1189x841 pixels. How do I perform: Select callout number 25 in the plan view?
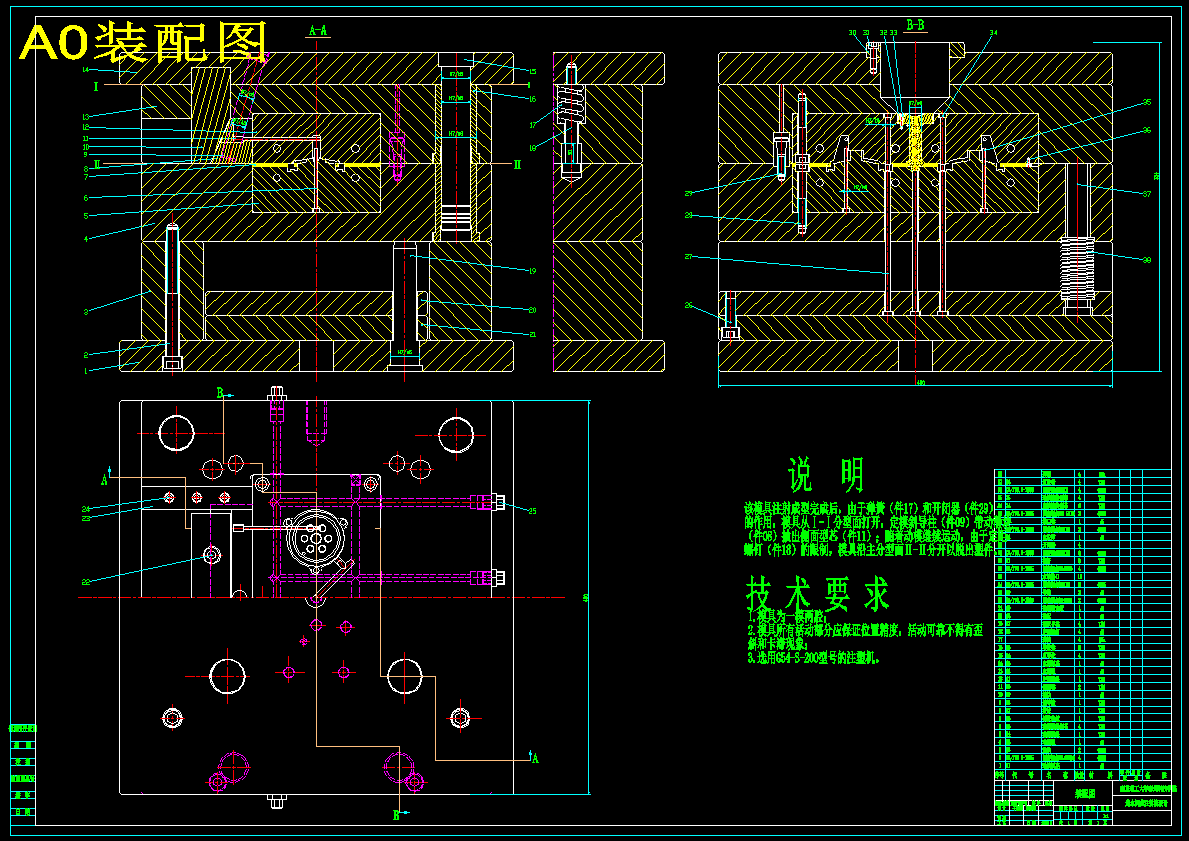point(532,511)
